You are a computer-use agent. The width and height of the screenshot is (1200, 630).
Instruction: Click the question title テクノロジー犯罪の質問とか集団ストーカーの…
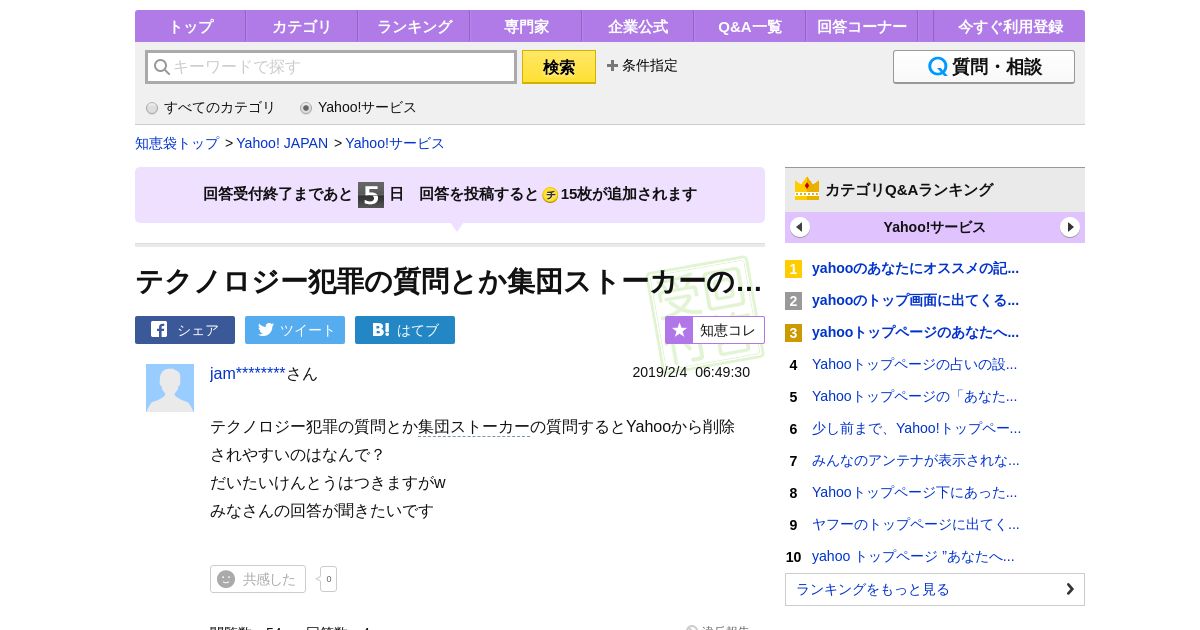point(448,281)
